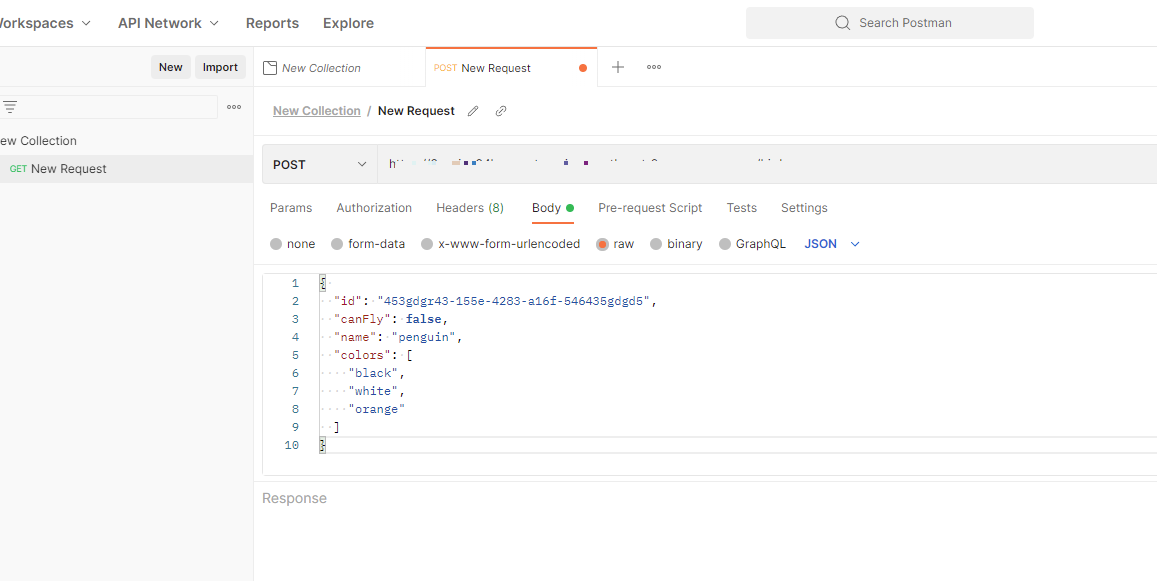This screenshot has width=1157, height=581.
Task: Click the orange unsaved-changes dot on tab
Action: [583, 68]
